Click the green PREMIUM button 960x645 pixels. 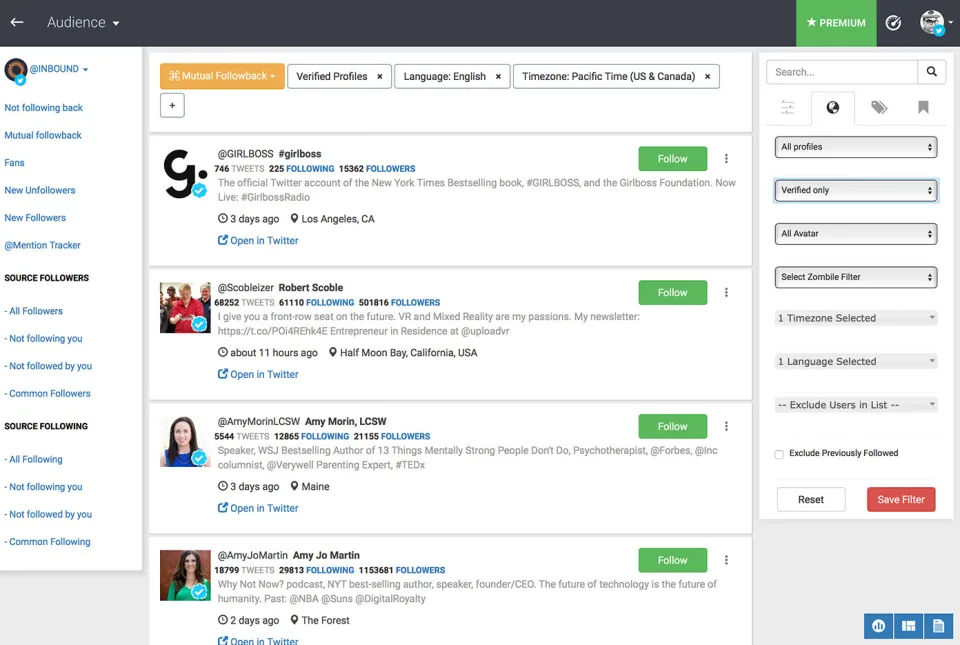click(x=836, y=23)
